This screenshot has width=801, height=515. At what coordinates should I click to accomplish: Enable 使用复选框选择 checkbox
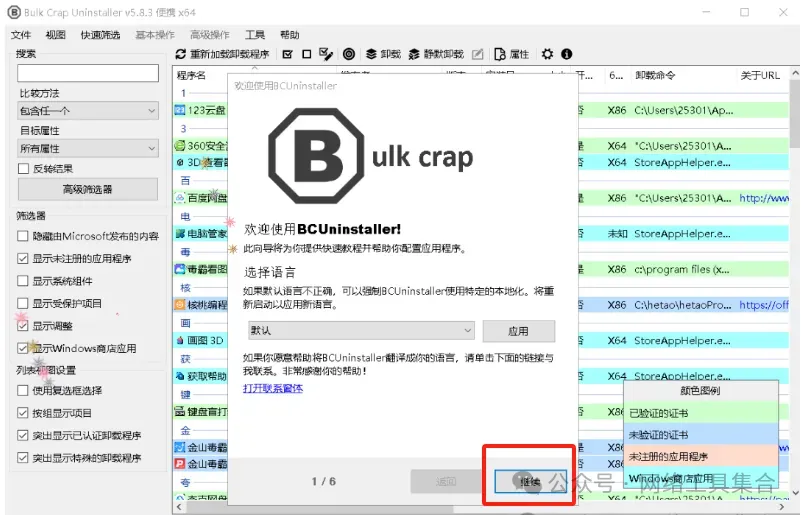[x=22, y=391]
